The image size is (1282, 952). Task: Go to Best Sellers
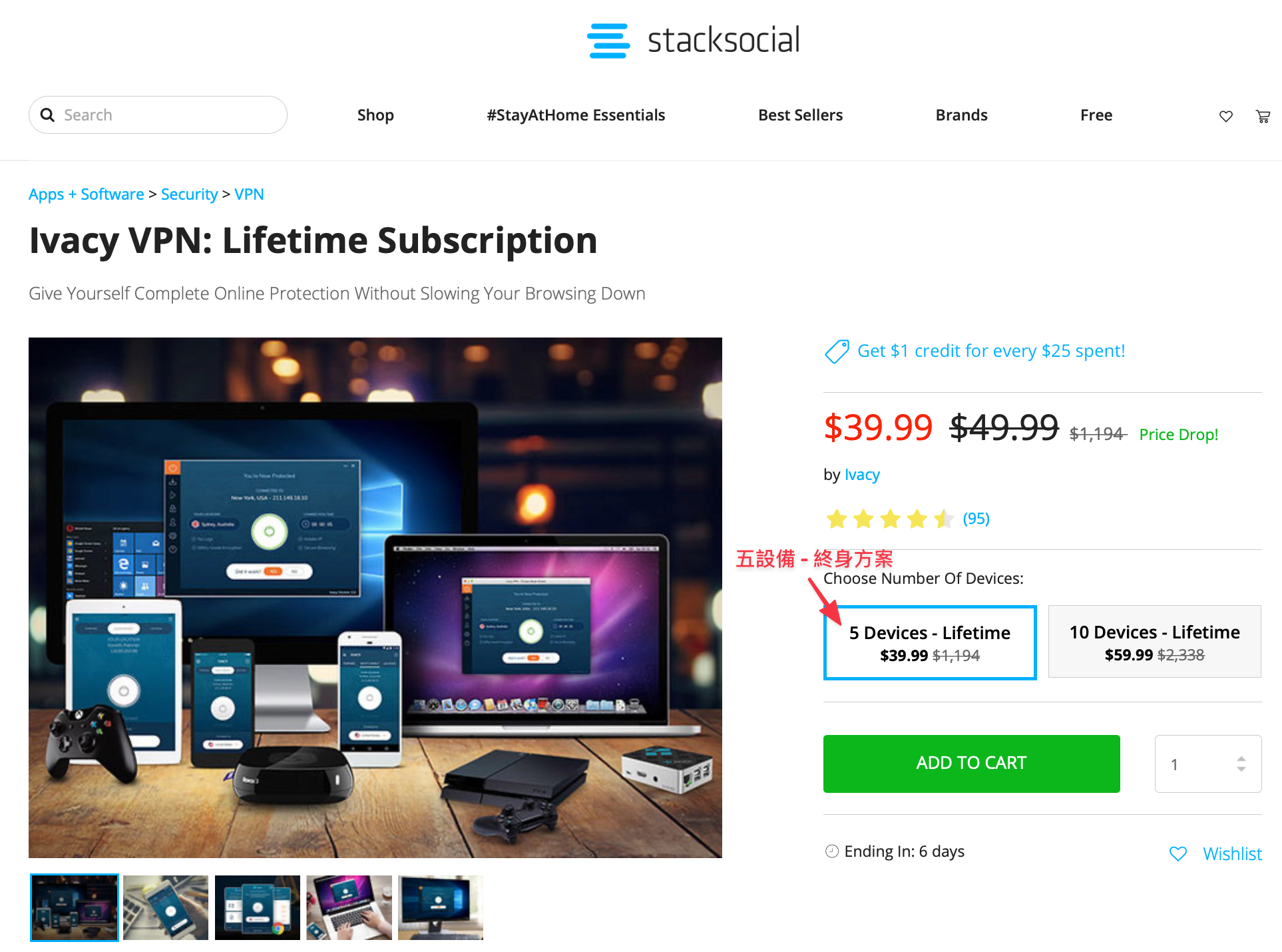[800, 115]
